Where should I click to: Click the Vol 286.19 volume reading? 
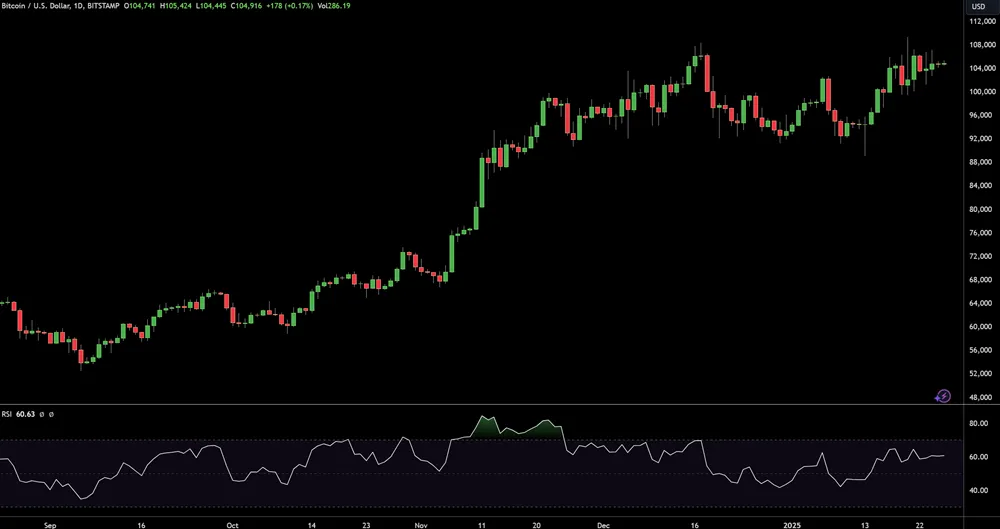click(334, 5)
